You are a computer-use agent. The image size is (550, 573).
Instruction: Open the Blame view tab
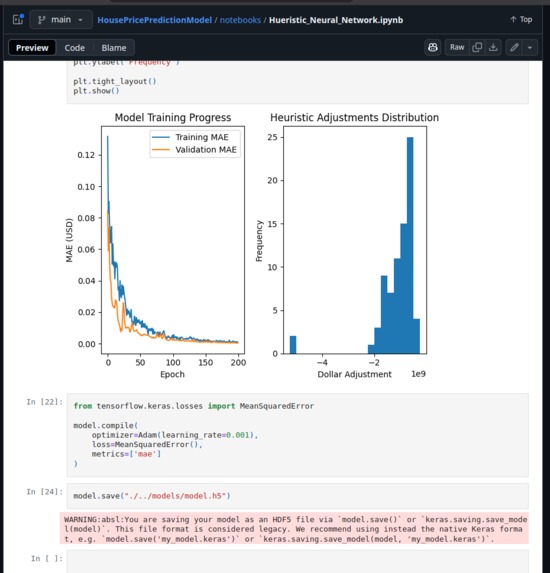114,48
